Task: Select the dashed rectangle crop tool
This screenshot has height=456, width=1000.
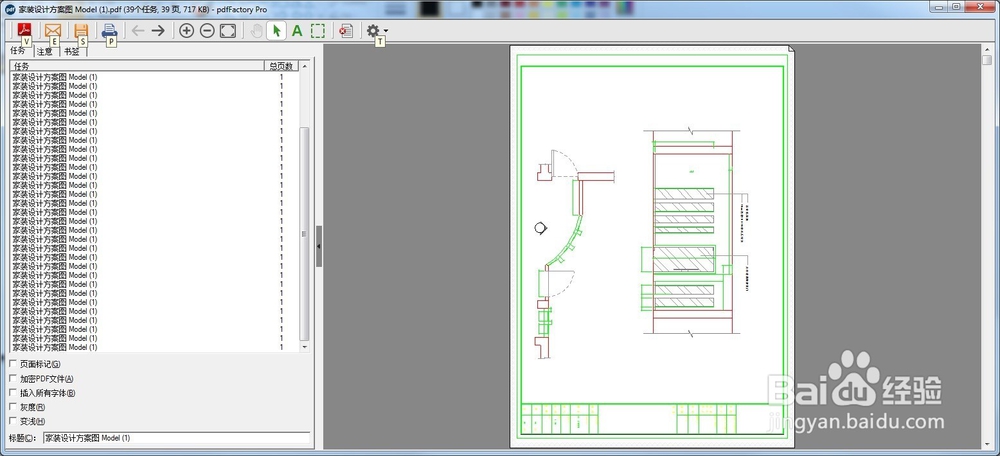Action: tap(318, 31)
